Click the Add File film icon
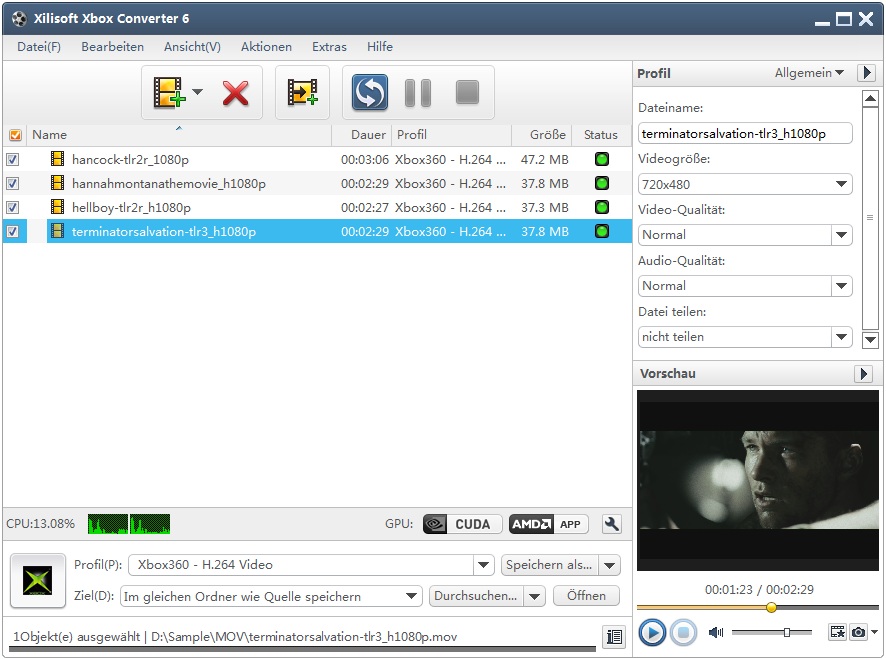Viewport: 886px width, 659px height. [x=169, y=92]
